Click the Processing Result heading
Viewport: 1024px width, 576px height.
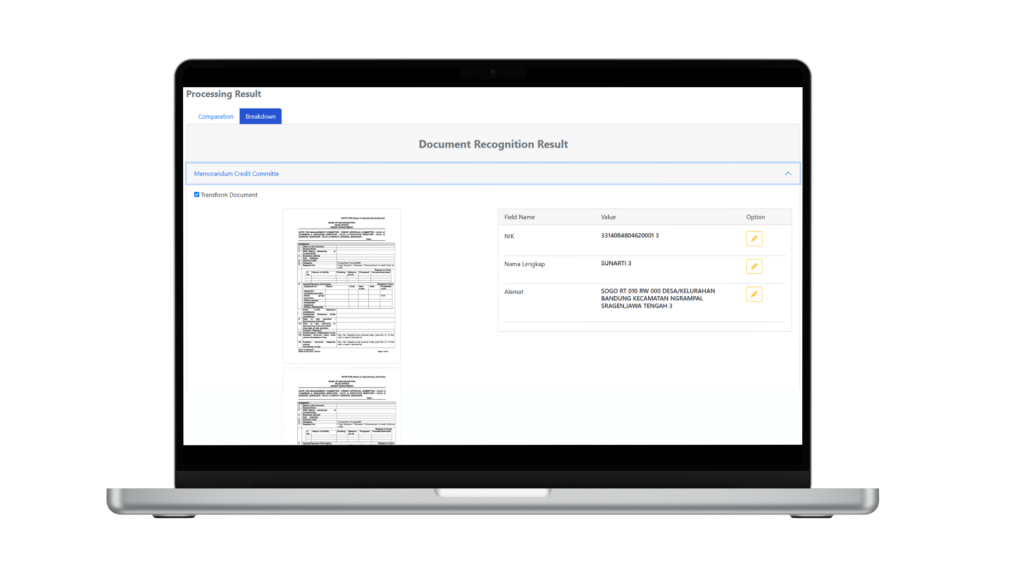pos(223,94)
